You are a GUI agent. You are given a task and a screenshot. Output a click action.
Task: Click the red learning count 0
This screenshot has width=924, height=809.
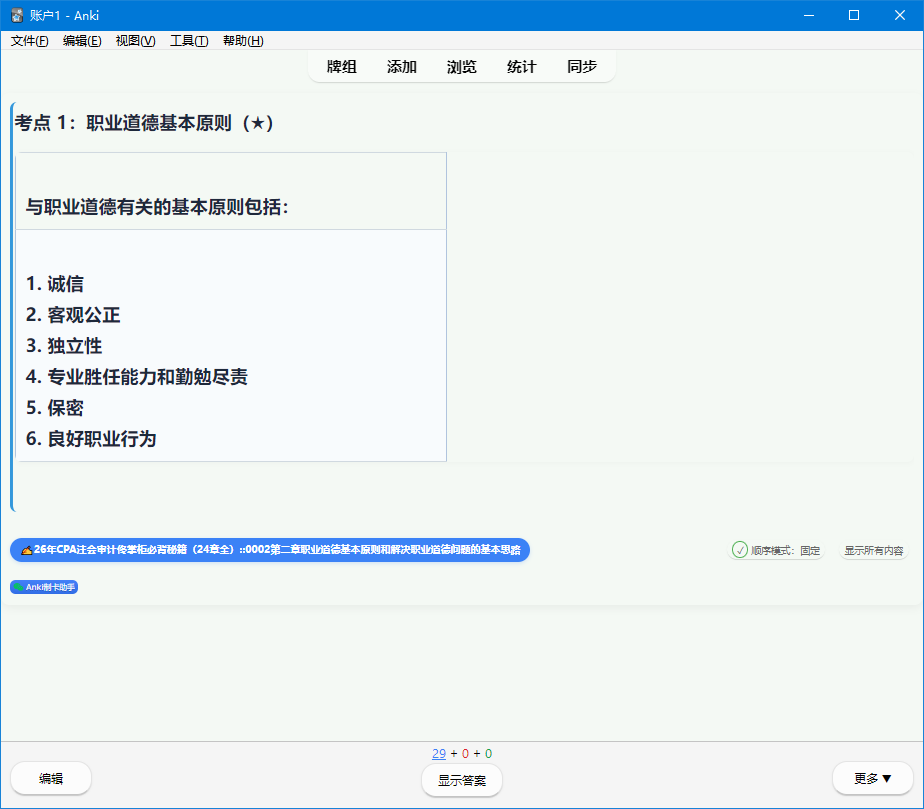pos(466,754)
